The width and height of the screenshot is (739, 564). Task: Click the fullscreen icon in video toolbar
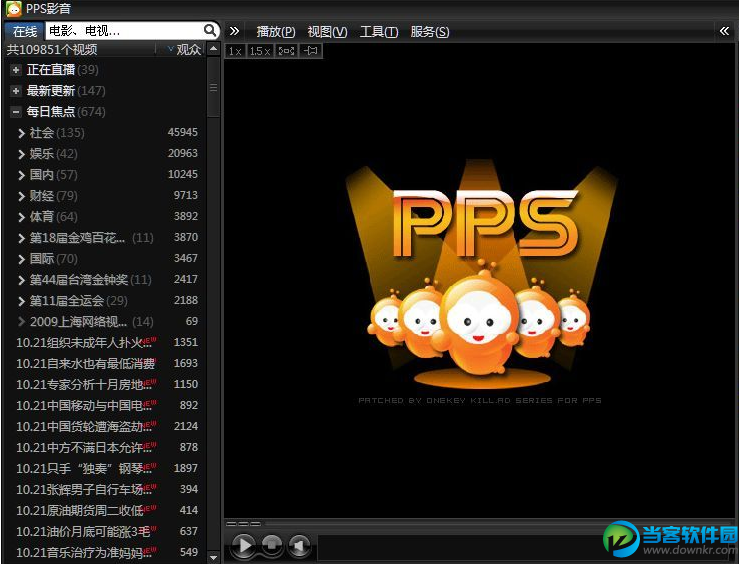286,51
